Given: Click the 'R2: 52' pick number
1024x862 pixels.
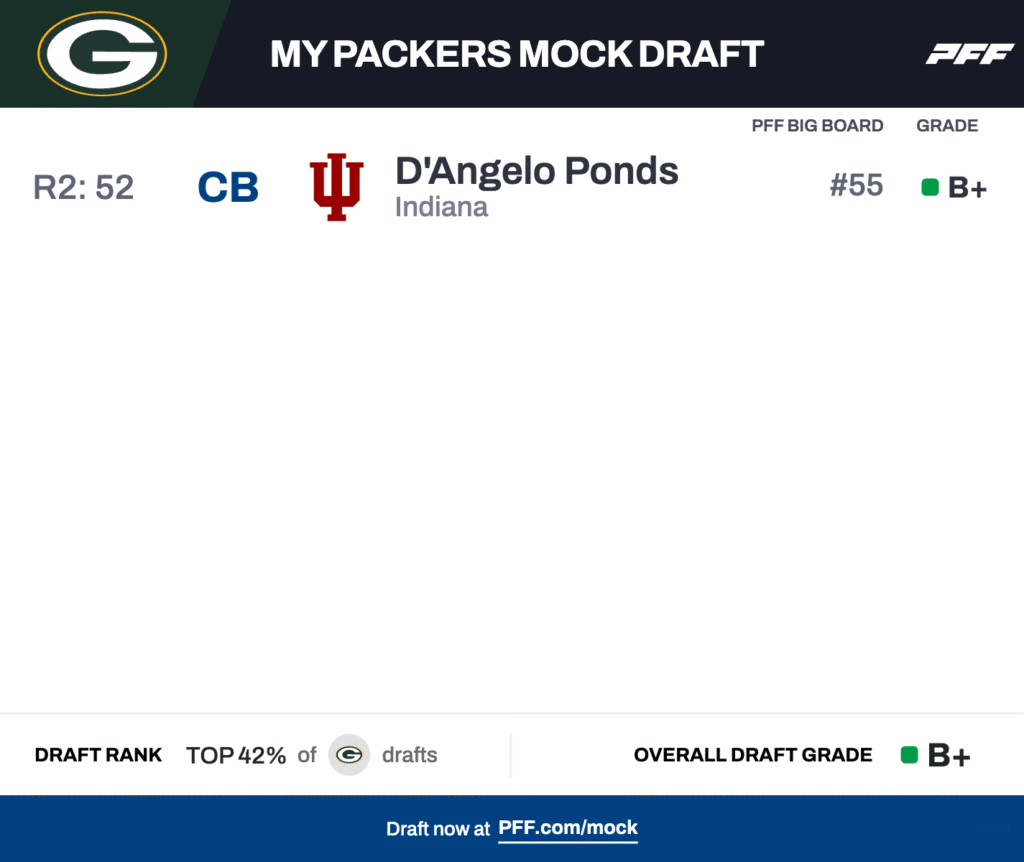Looking at the screenshot, I should (83, 187).
